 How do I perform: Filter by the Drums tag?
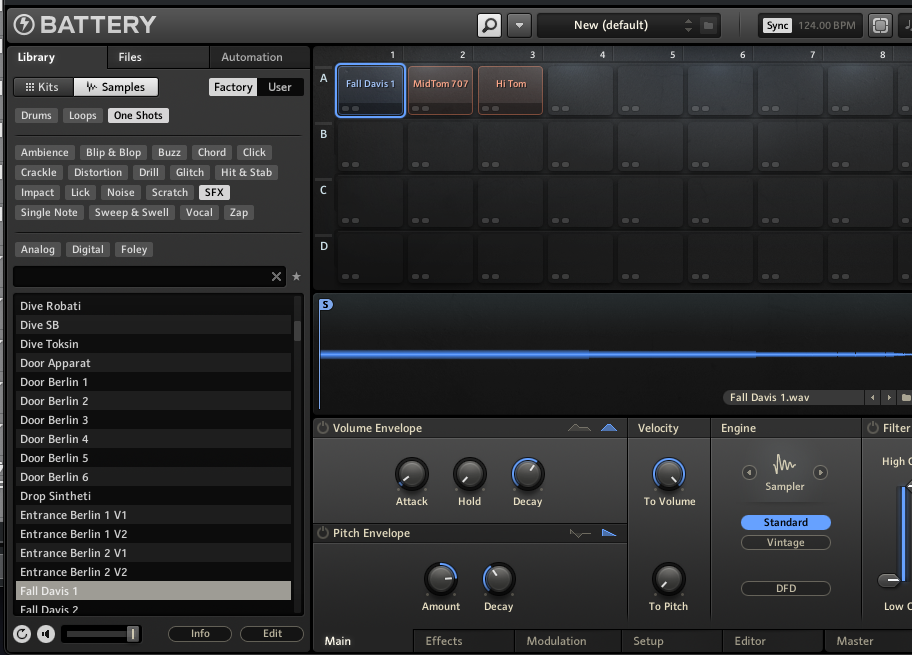pyautogui.click(x=36, y=115)
